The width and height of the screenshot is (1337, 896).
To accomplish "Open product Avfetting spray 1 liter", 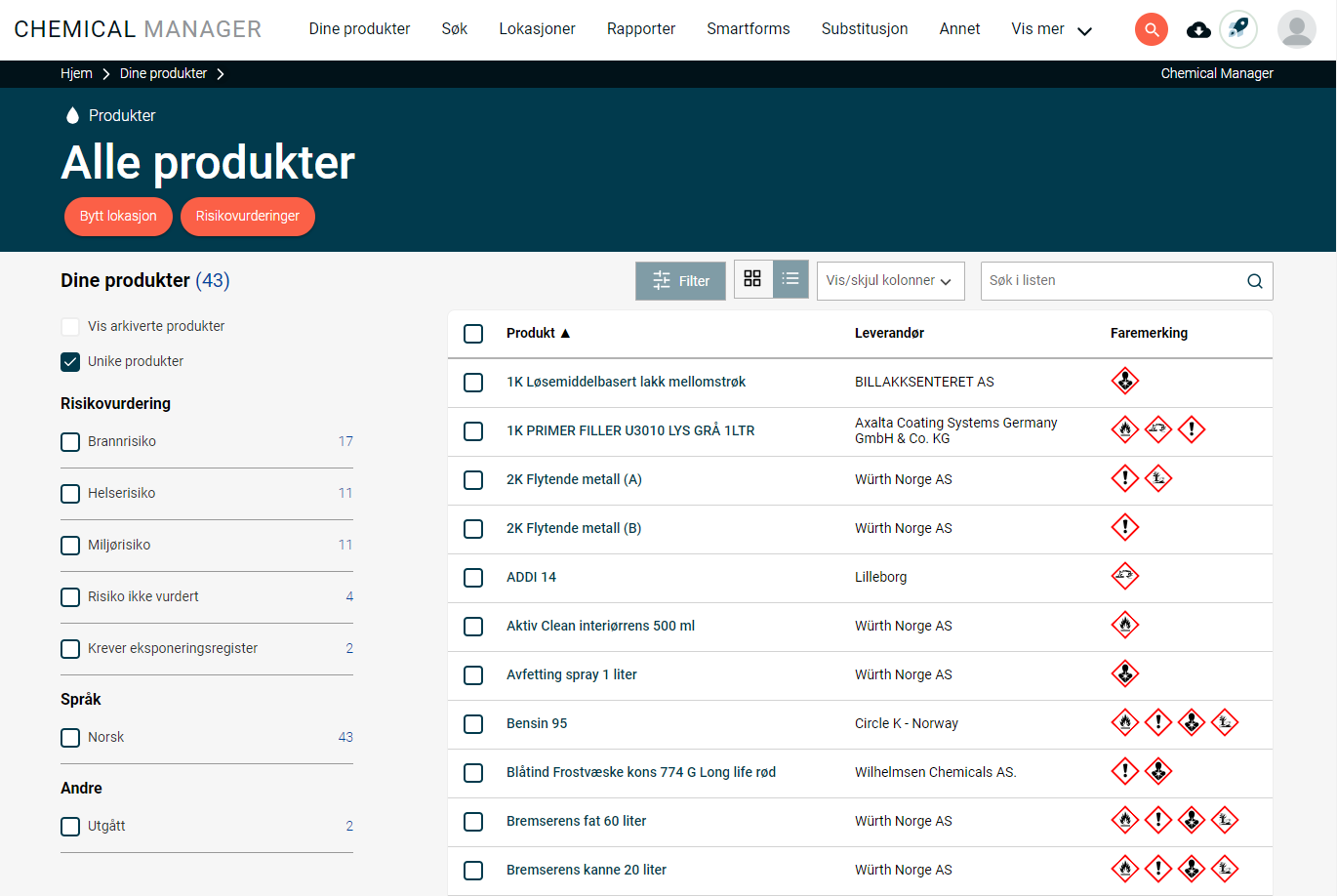I will (x=572, y=674).
